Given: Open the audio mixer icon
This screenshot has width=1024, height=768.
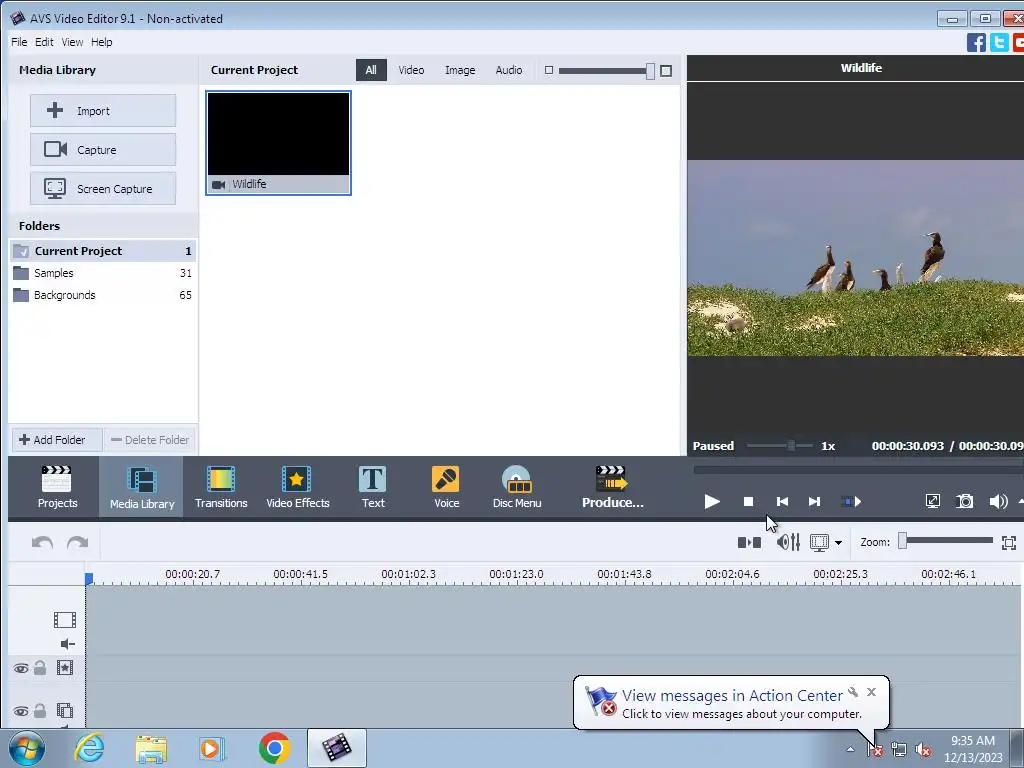Looking at the screenshot, I should [x=788, y=542].
